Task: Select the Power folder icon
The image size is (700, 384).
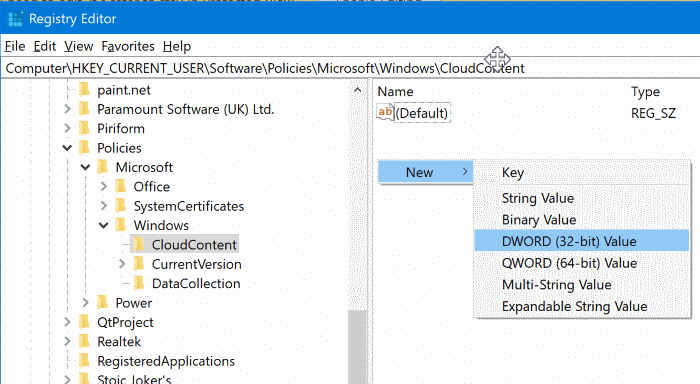Action: tap(103, 303)
